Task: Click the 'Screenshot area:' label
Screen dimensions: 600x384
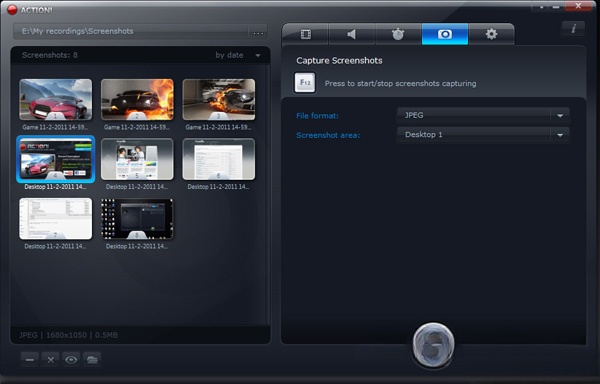Action: point(328,135)
